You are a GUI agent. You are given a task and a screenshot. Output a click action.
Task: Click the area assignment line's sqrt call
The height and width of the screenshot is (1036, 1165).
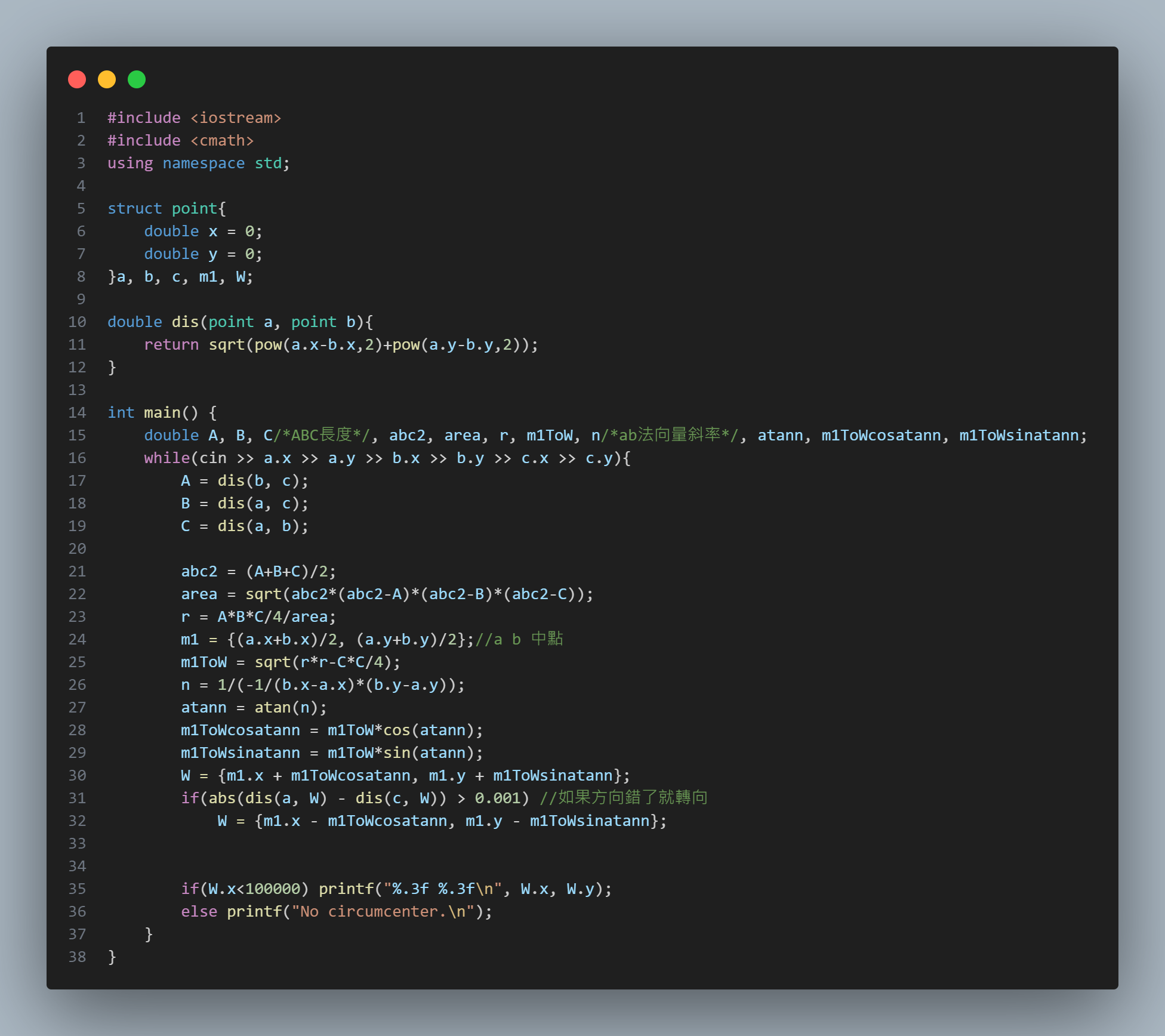263,594
